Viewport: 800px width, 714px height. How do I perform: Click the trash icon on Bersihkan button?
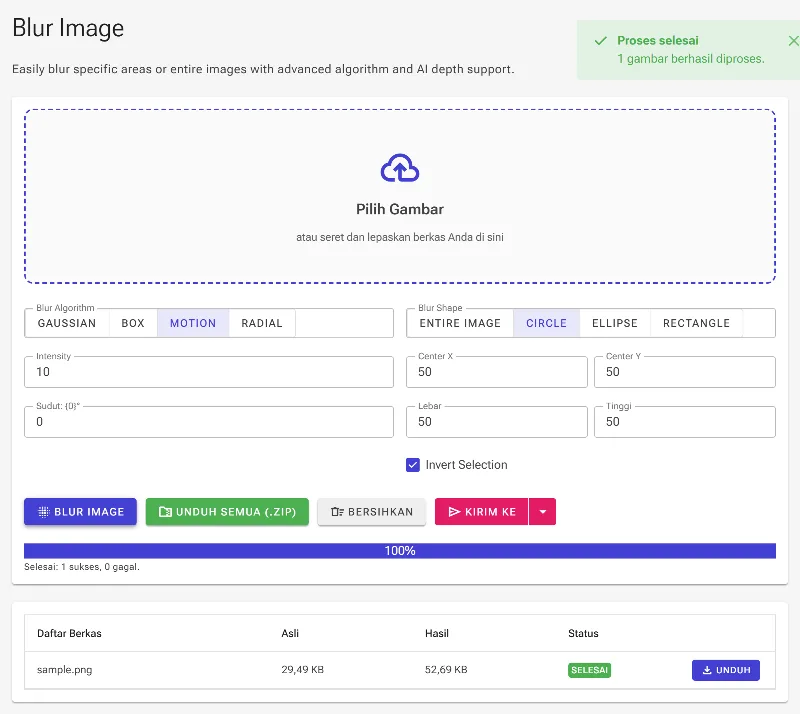coord(337,512)
